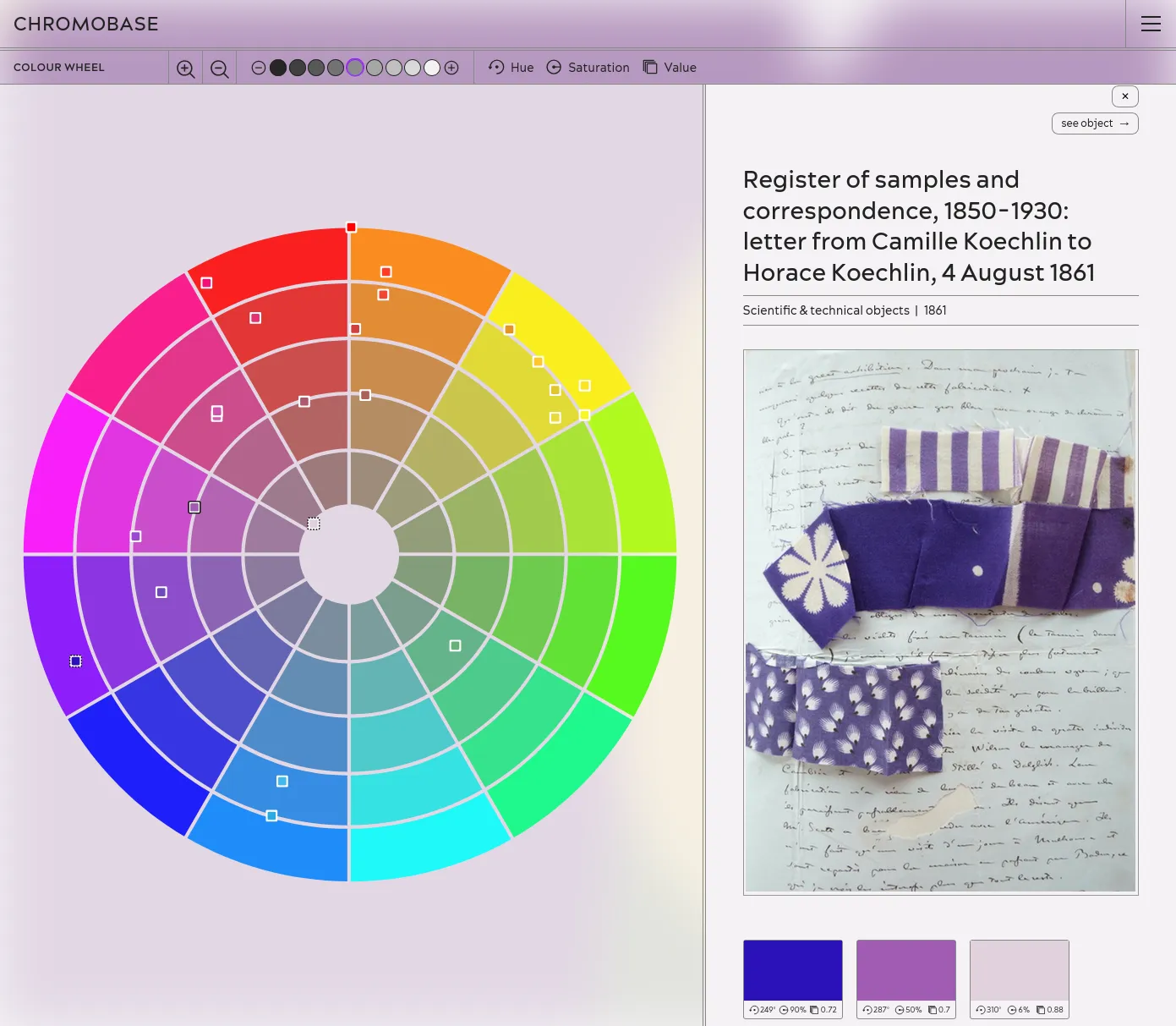Click the dotted marker in violet segment
1176x1026 pixels.
pyautogui.click(x=75, y=661)
